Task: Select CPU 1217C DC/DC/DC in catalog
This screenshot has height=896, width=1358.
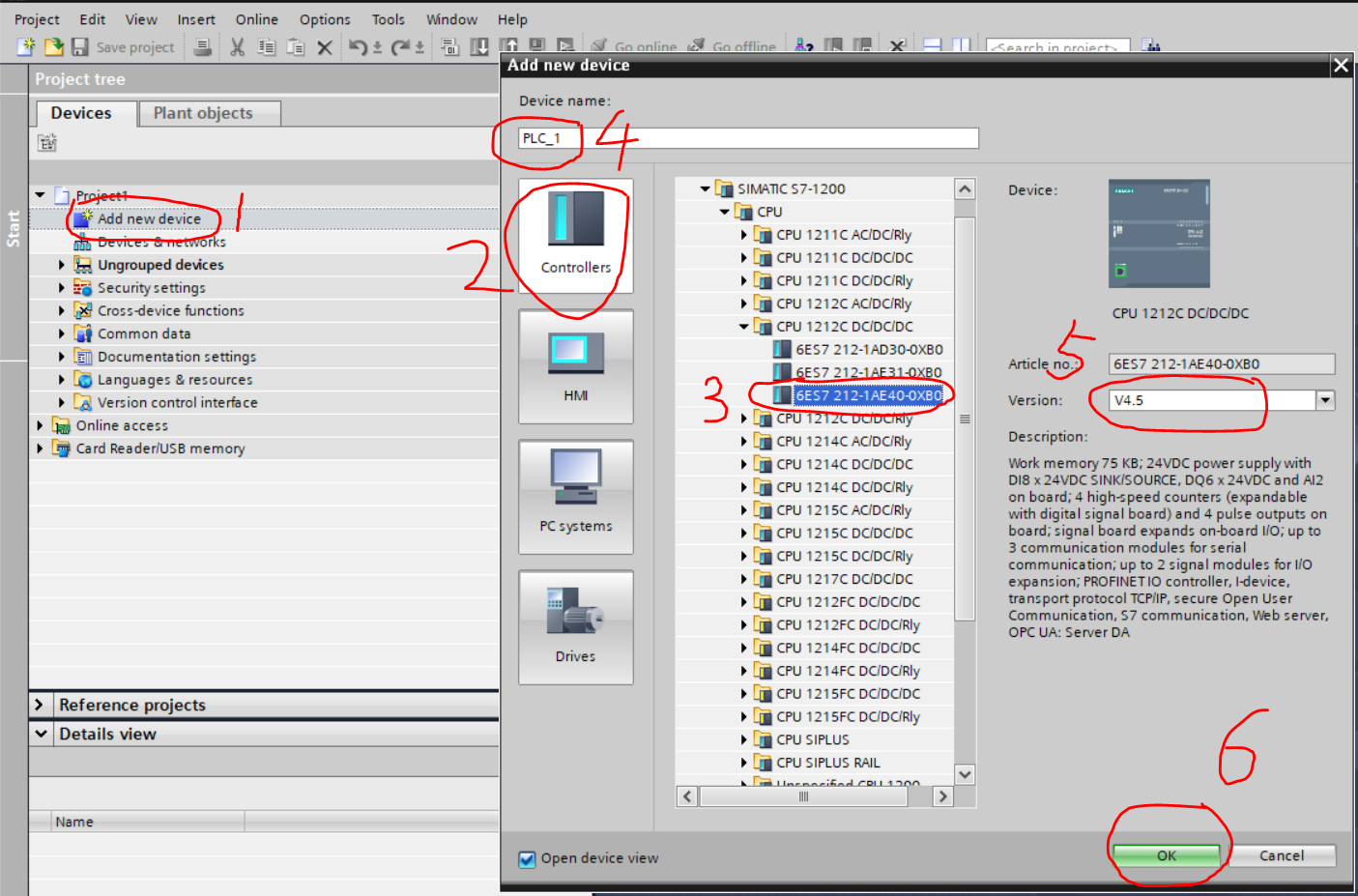Action: pyautogui.click(x=844, y=579)
